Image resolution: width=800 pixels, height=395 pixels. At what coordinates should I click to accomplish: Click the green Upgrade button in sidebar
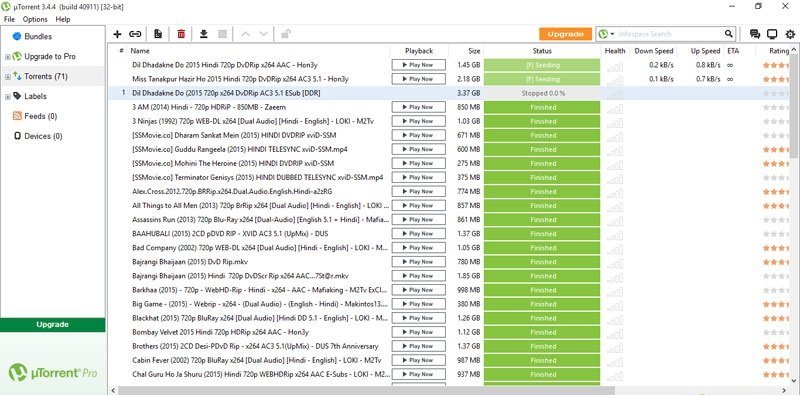pos(53,325)
